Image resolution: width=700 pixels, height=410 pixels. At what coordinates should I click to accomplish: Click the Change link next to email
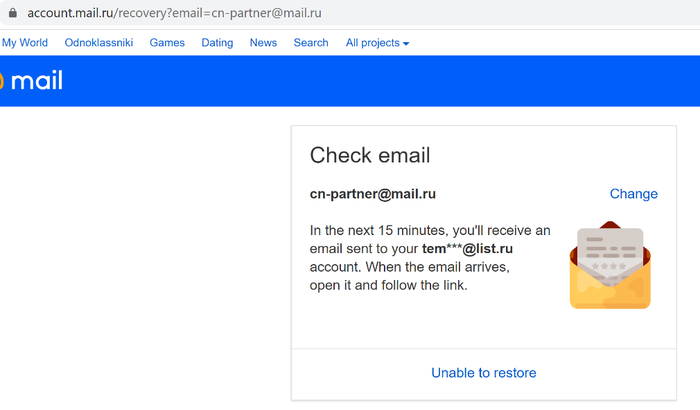[633, 194]
